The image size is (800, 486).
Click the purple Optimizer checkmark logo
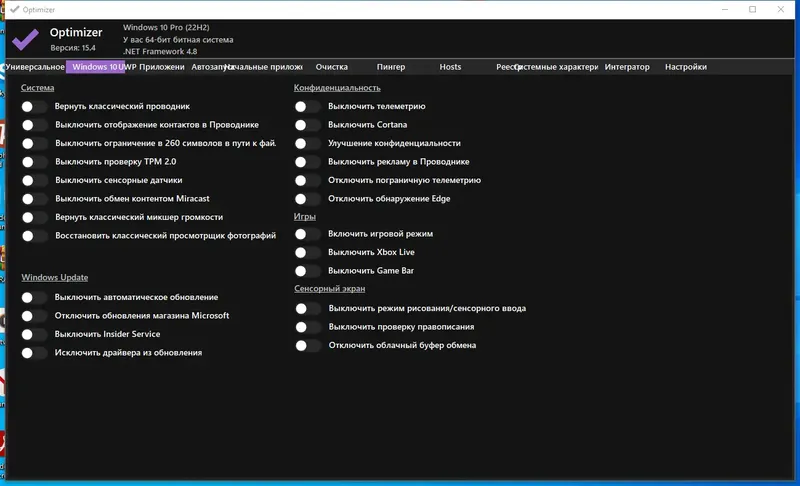coord(26,39)
